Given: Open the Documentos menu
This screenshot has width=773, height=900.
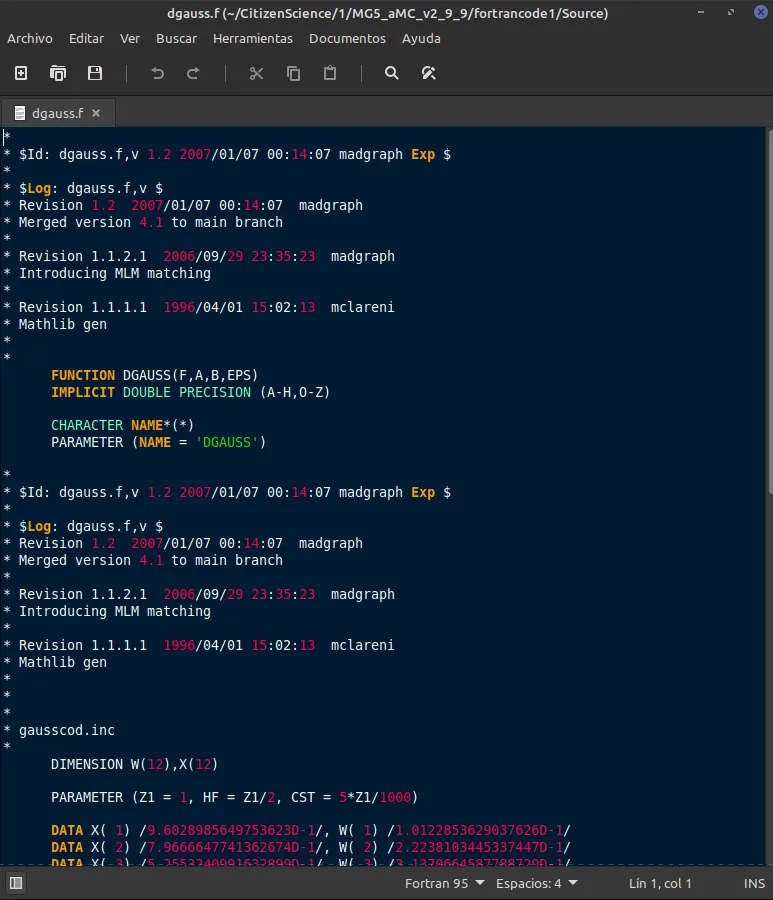Looking at the screenshot, I should pyautogui.click(x=347, y=38).
